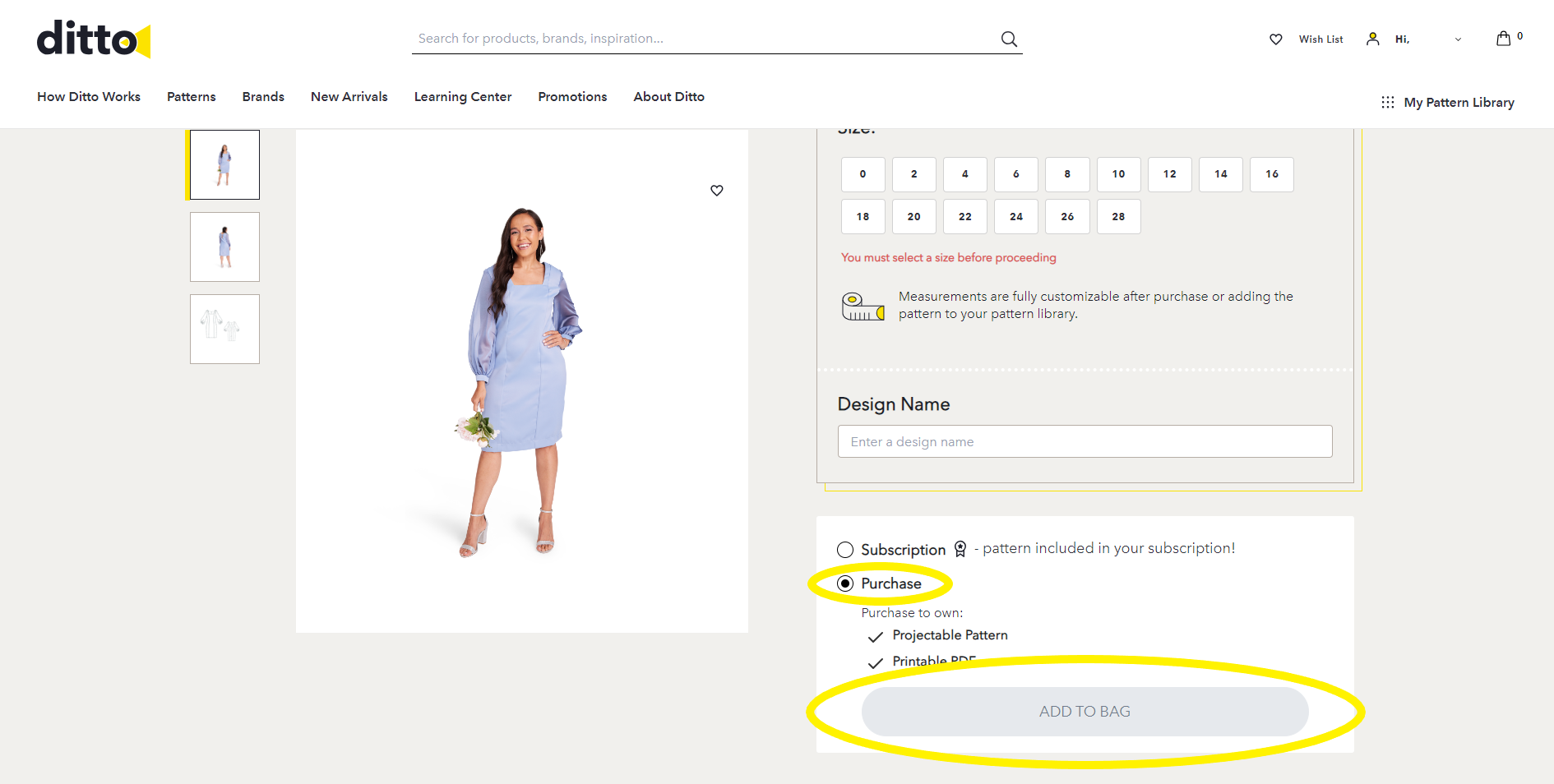The image size is (1554, 784).
Task: Click 'You must select a size' warning
Action: [949, 258]
